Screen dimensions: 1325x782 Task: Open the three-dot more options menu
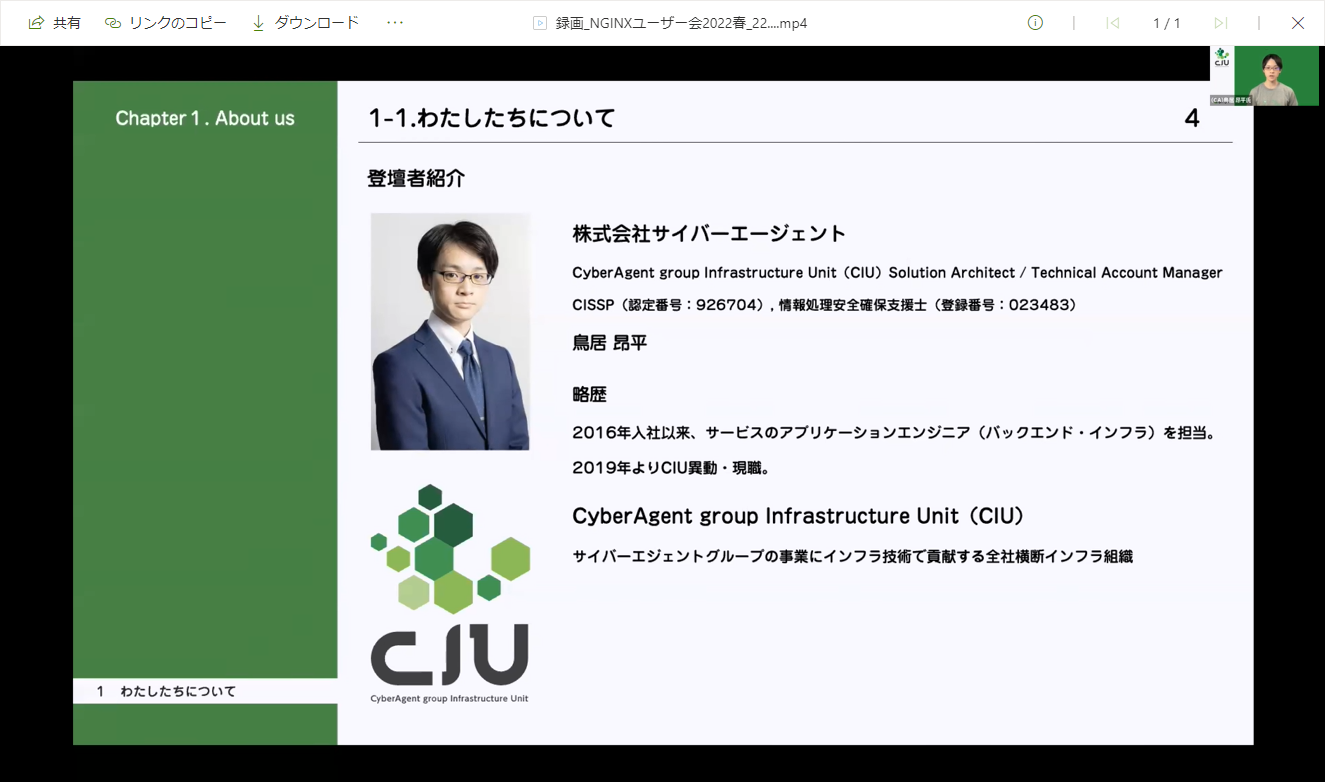pyautogui.click(x=395, y=23)
